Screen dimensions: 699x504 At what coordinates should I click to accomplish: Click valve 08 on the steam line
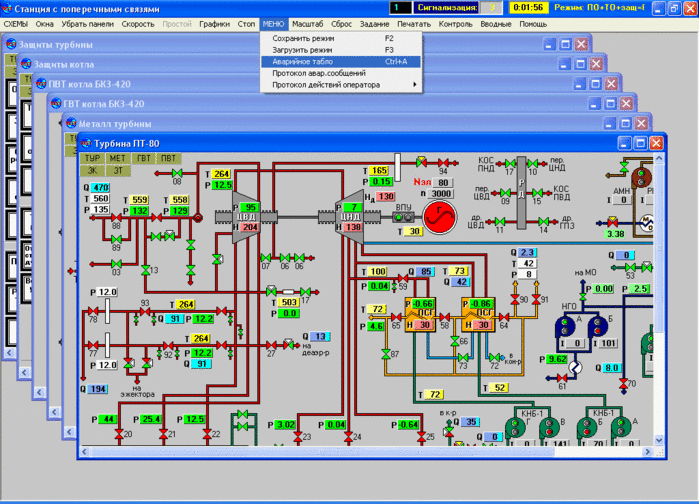(177, 174)
